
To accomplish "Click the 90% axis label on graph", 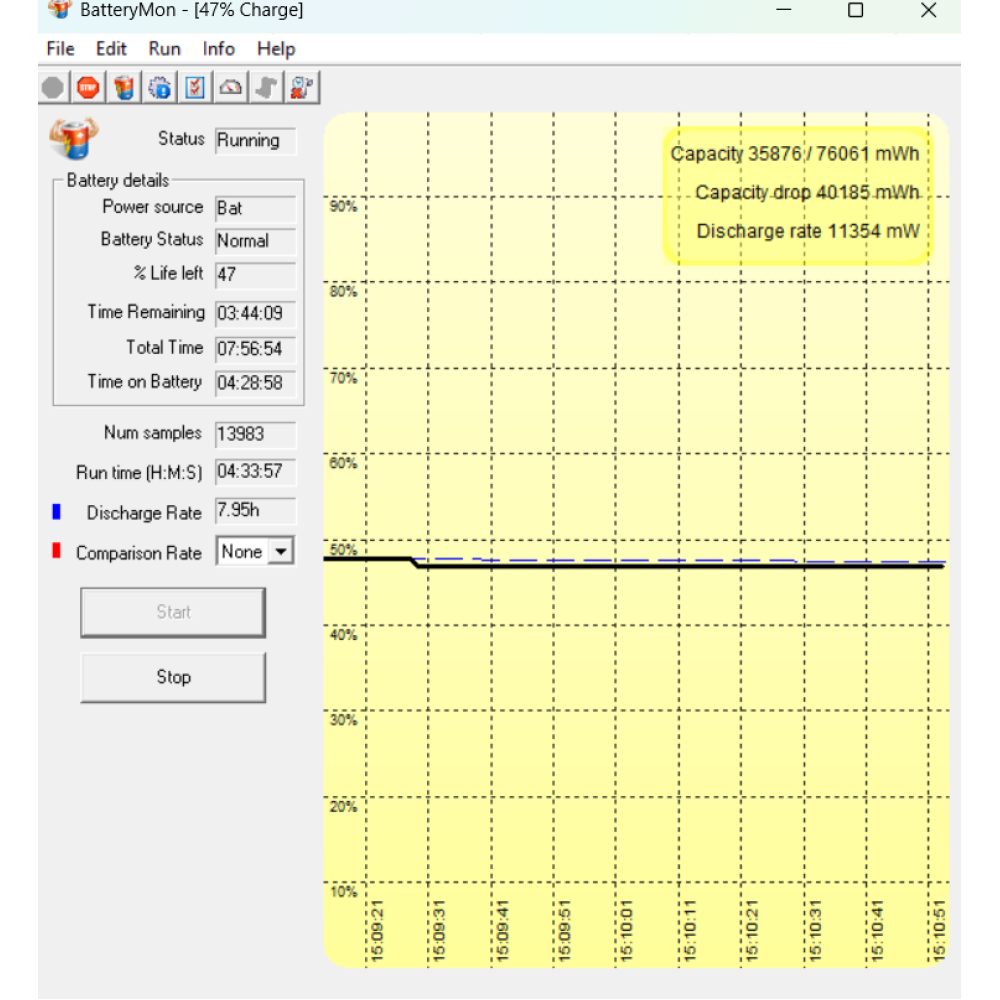I will click(x=343, y=207).
